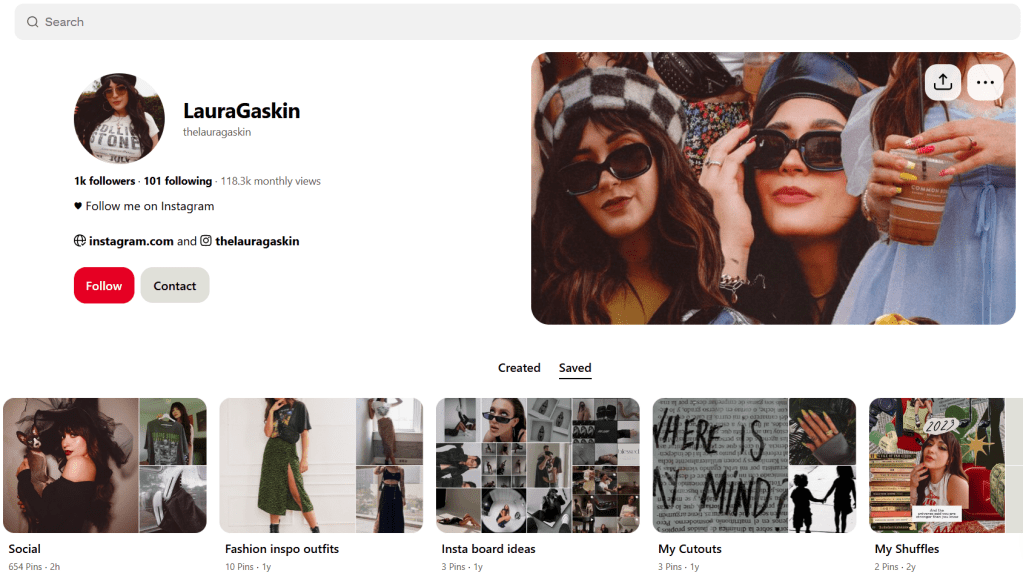Click the Instagram logo icon beside thelauragaskin

tap(206, 241)
